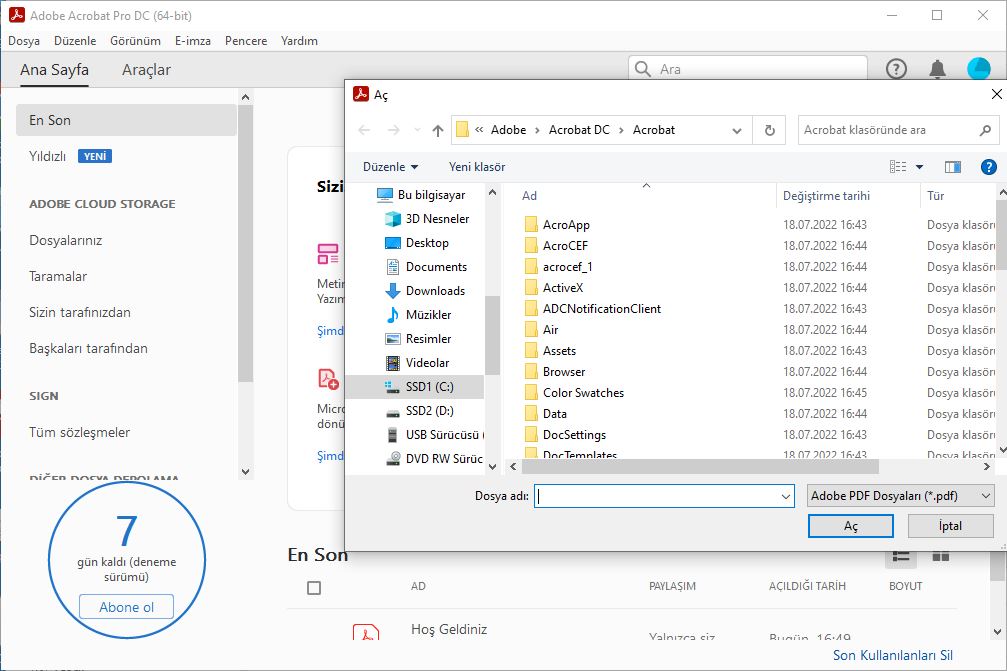1007x671 pixels.
Task: Open Dosyalarınız in sidebar
Action: coord(66,240)
